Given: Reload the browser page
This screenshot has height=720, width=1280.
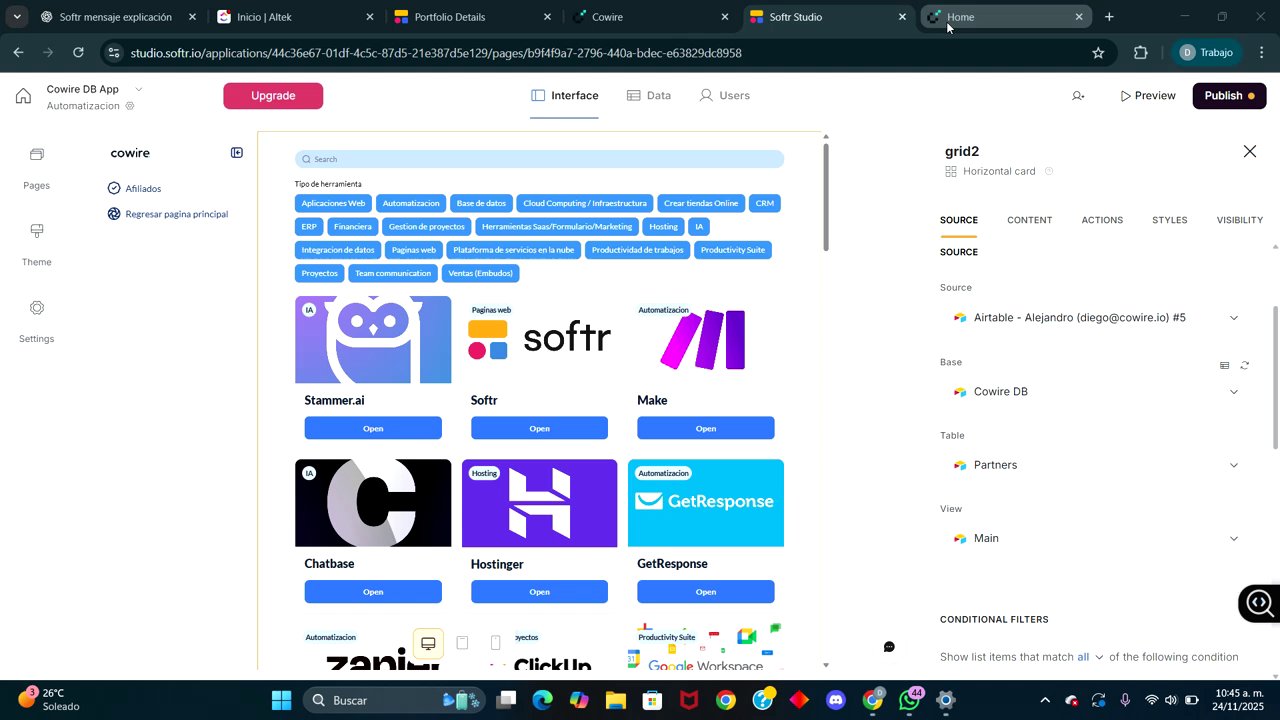Looking at the screenshot, I should [79, 53].
